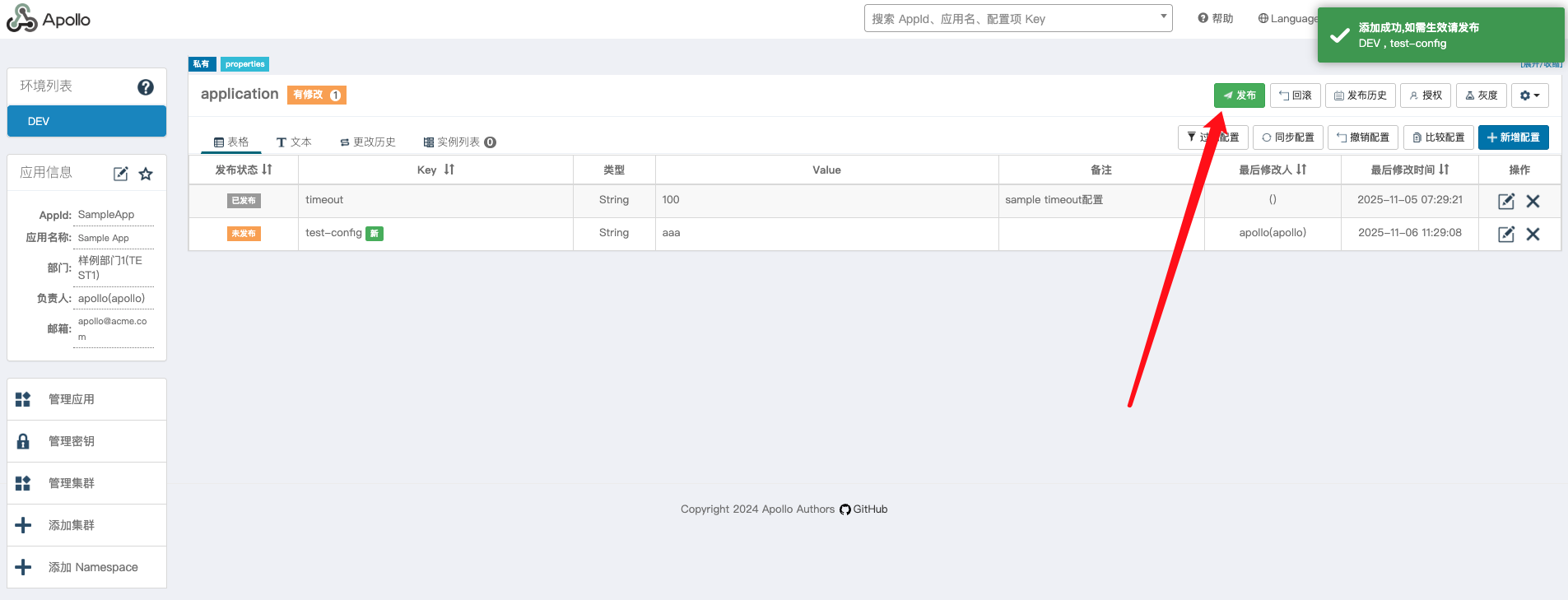Click the revoke config button
1568x600 pixels.
pos(1363,137)
